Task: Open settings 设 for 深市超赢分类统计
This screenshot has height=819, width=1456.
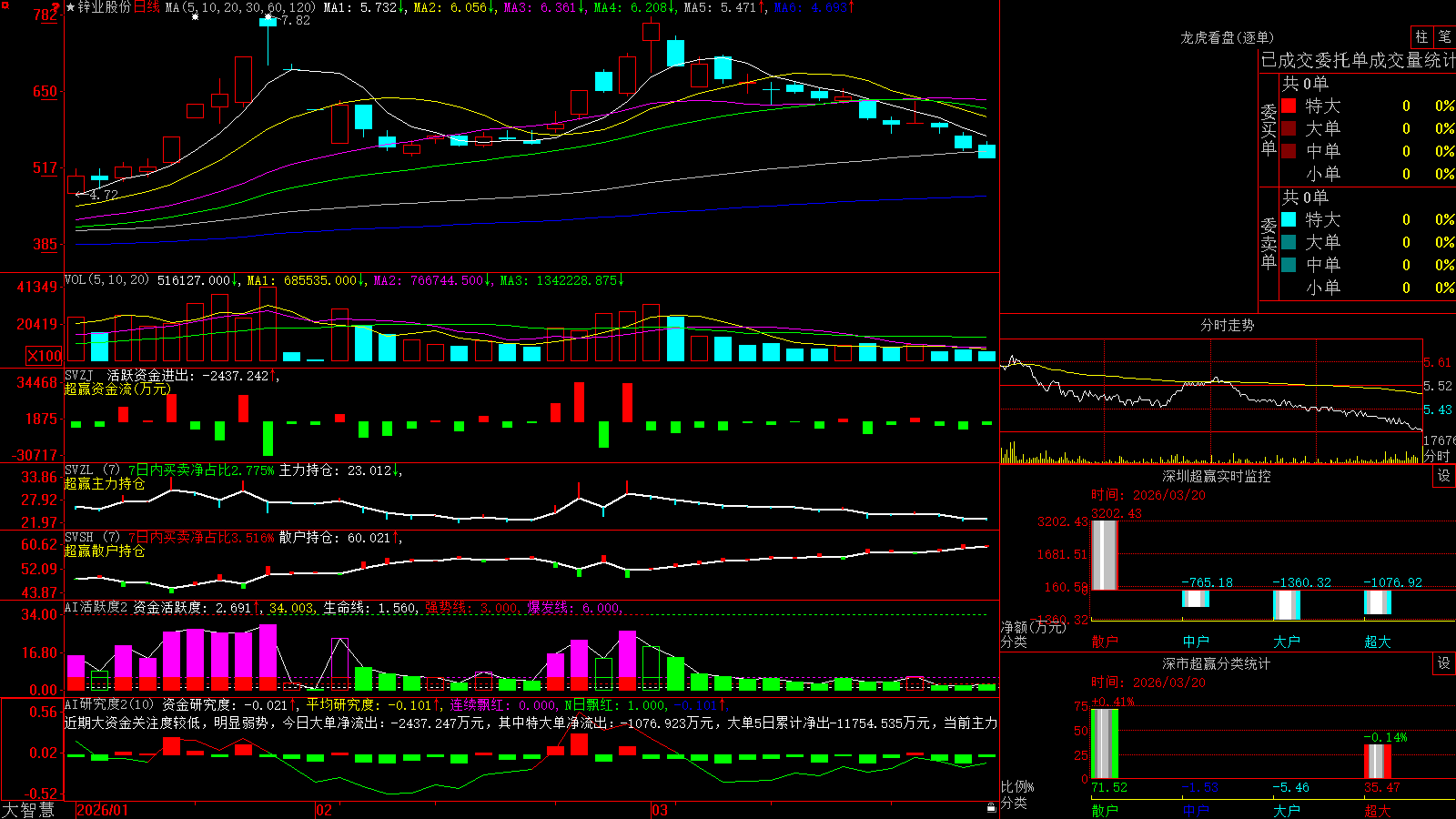Action: coord(1444,663)
